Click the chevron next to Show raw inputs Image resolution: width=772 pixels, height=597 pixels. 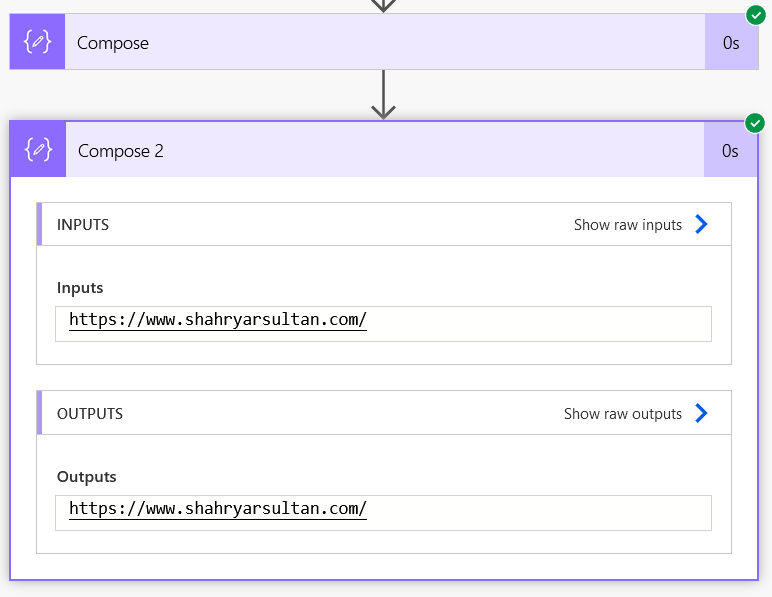(701, 225)
